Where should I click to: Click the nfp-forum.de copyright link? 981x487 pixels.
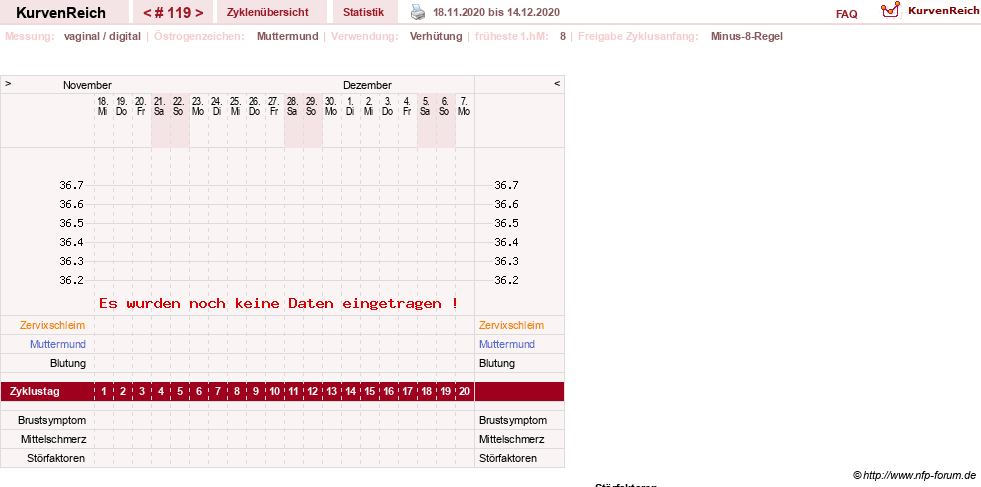pos(914,474)
